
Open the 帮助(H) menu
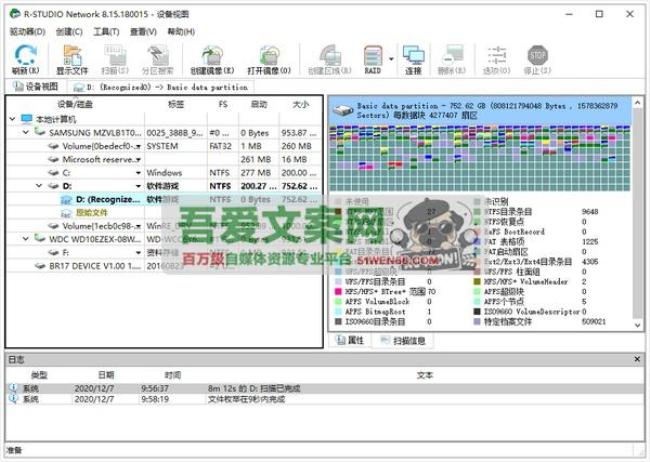(181, 32)
